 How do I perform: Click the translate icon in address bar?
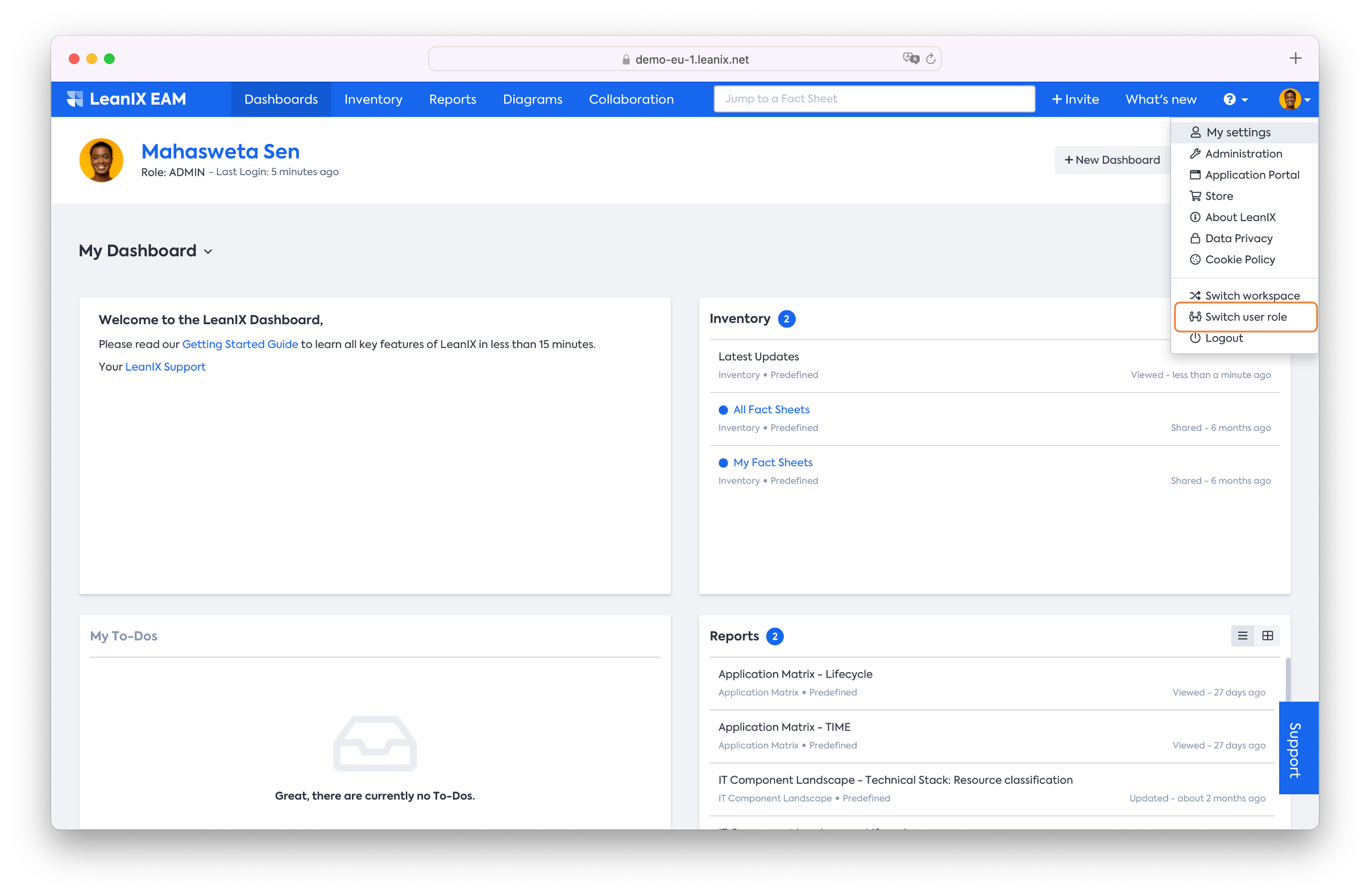[x=911, y=58]
